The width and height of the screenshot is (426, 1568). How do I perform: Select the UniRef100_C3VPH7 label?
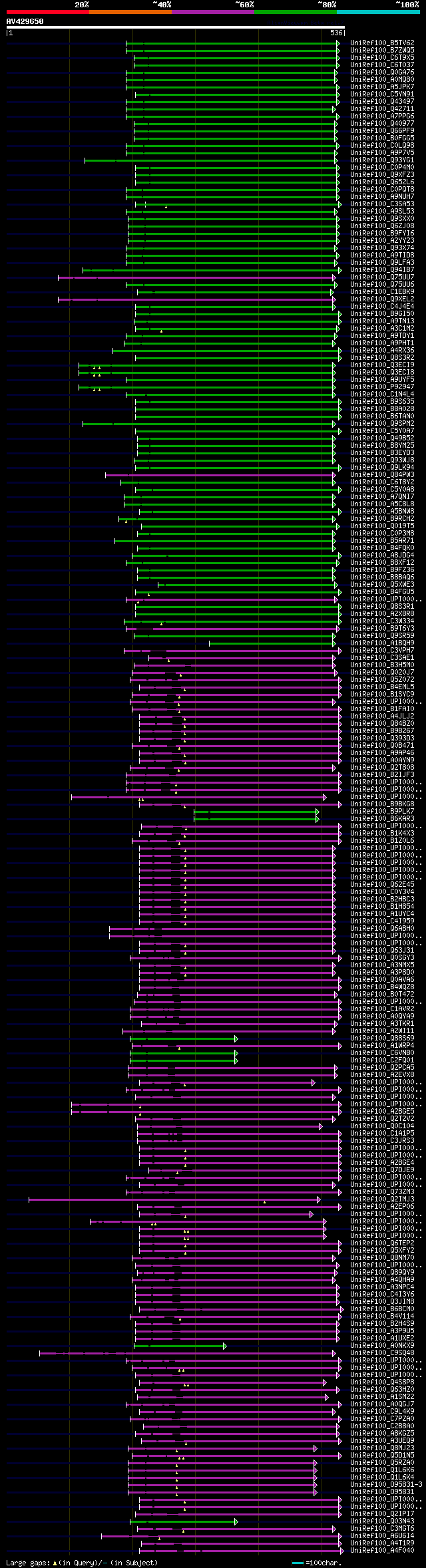[382, 651]
